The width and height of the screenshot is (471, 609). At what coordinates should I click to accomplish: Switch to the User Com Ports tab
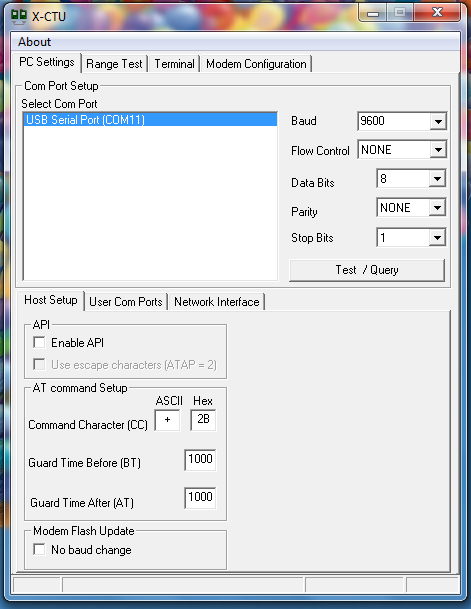click(x=125, y=302)
